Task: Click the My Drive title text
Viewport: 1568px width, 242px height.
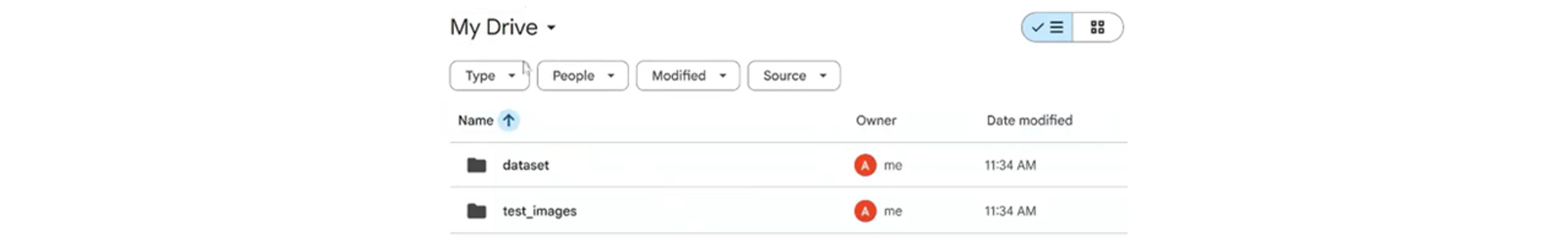Action: pyautogui.click(x=494, y=27)
